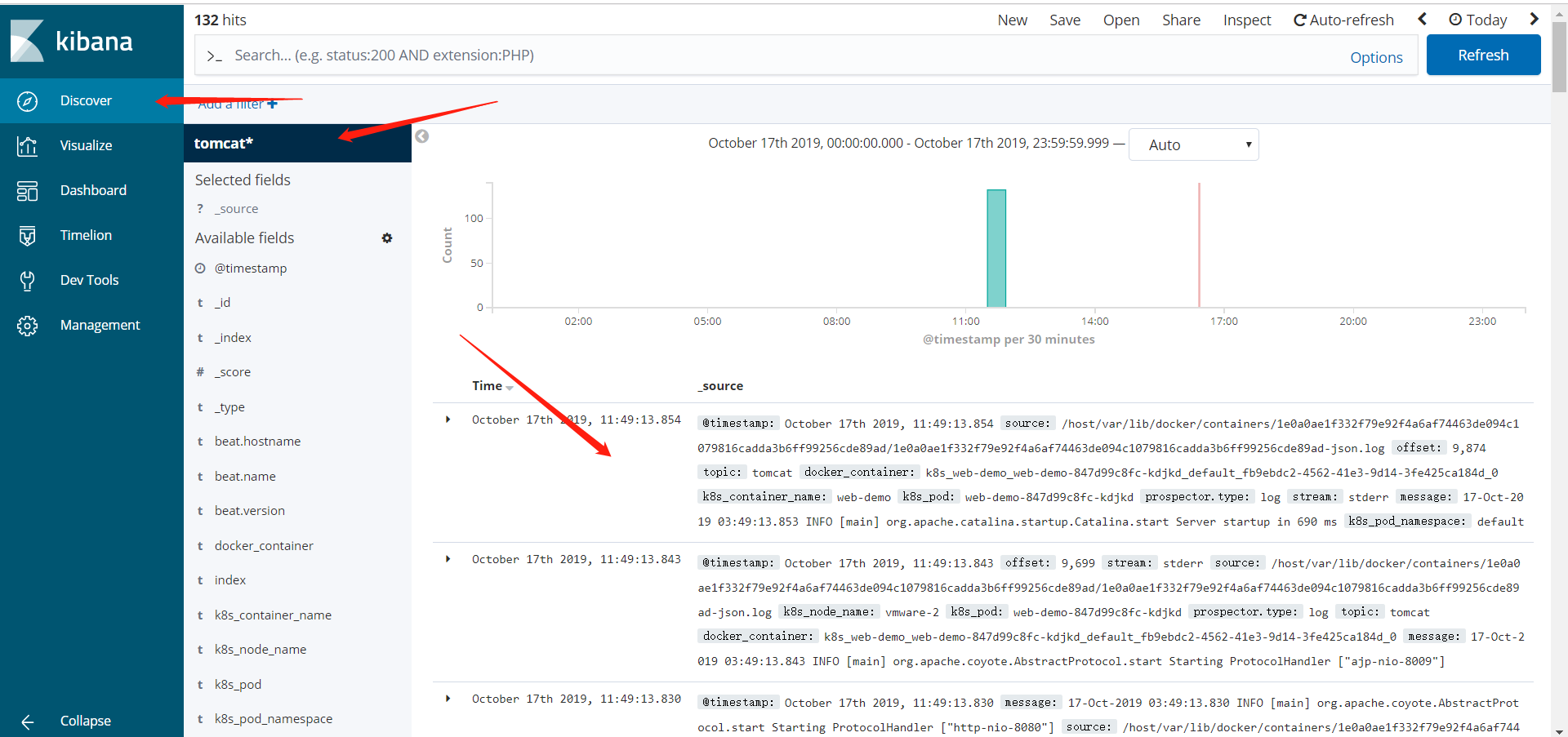Image resolution: width=1568 pixels, height=737 pixels.
Task: Open the Discover compass icon
Action: tap(27, 101)
